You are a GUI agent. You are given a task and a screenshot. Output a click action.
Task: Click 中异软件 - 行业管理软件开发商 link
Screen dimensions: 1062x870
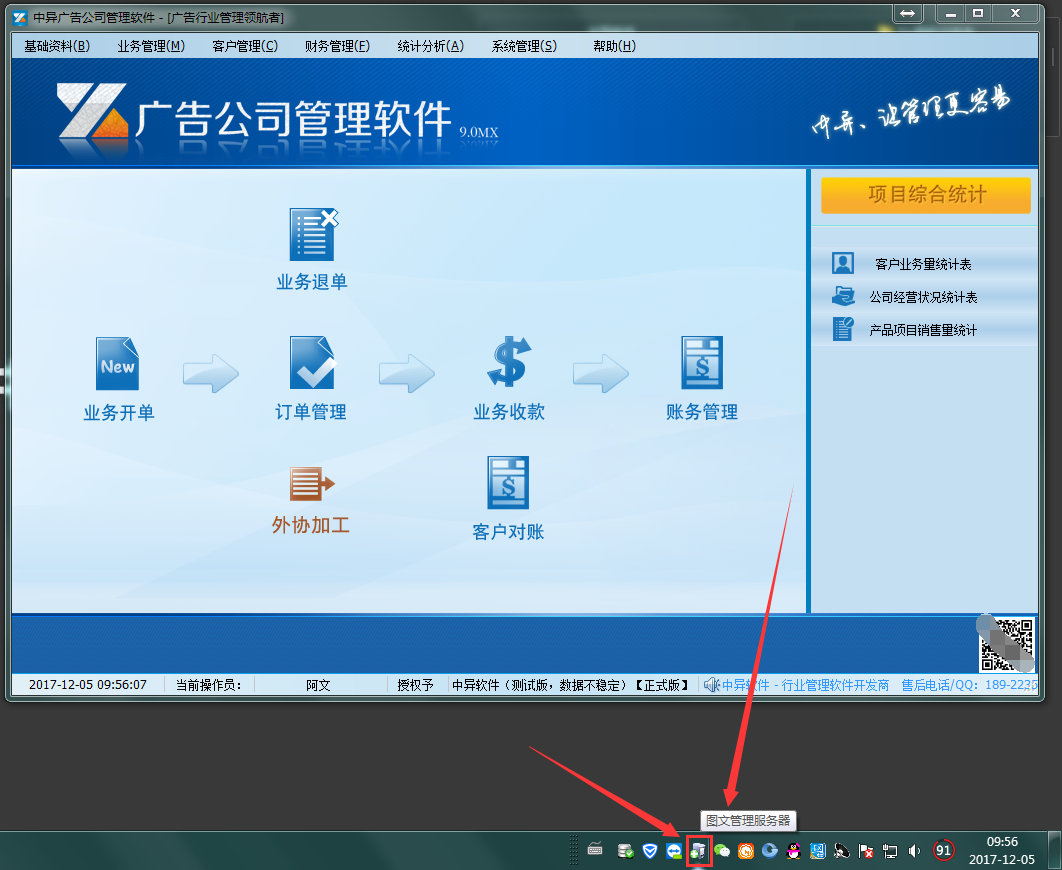(805, 685)
